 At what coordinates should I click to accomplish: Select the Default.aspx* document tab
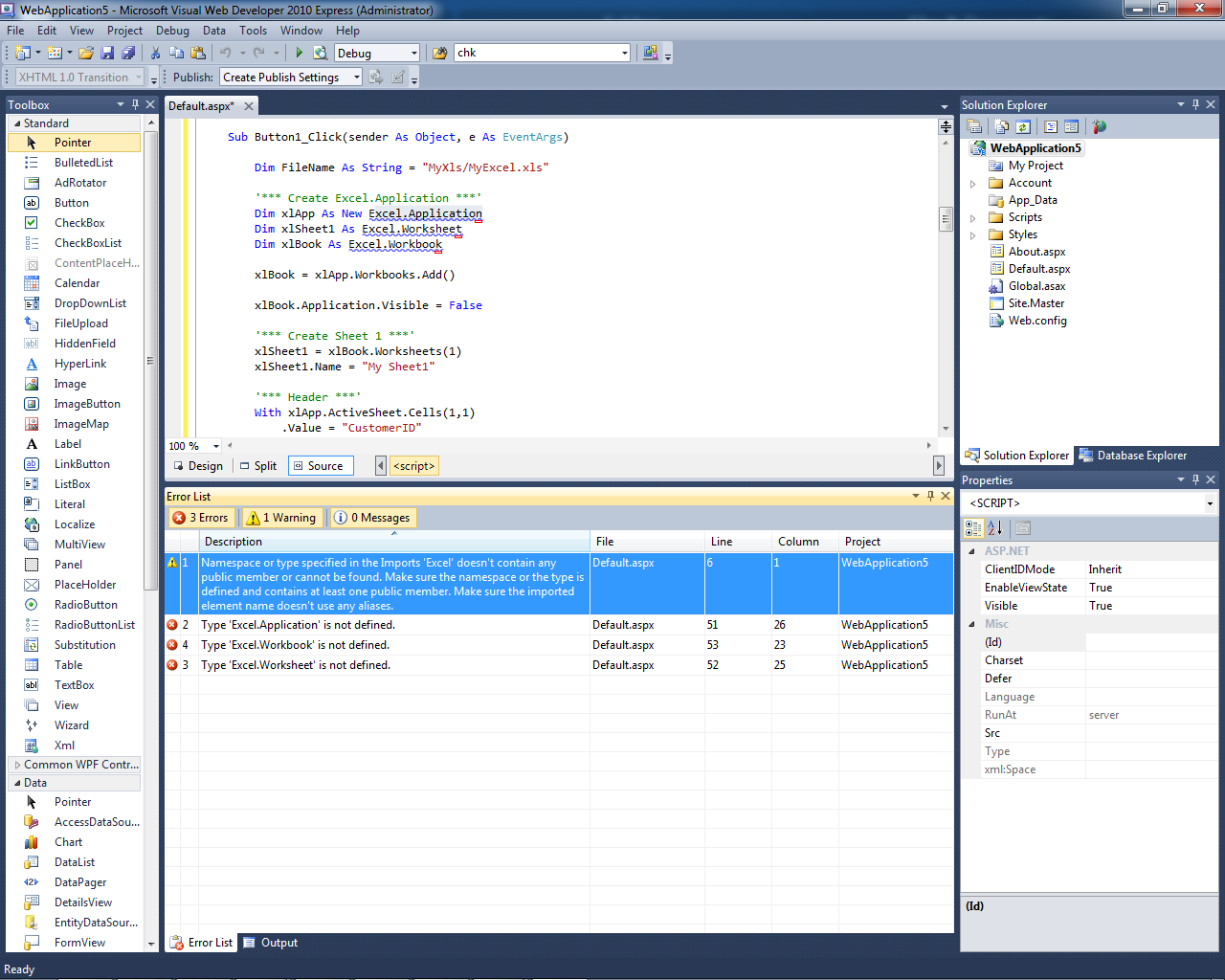[x=202, y=106]
